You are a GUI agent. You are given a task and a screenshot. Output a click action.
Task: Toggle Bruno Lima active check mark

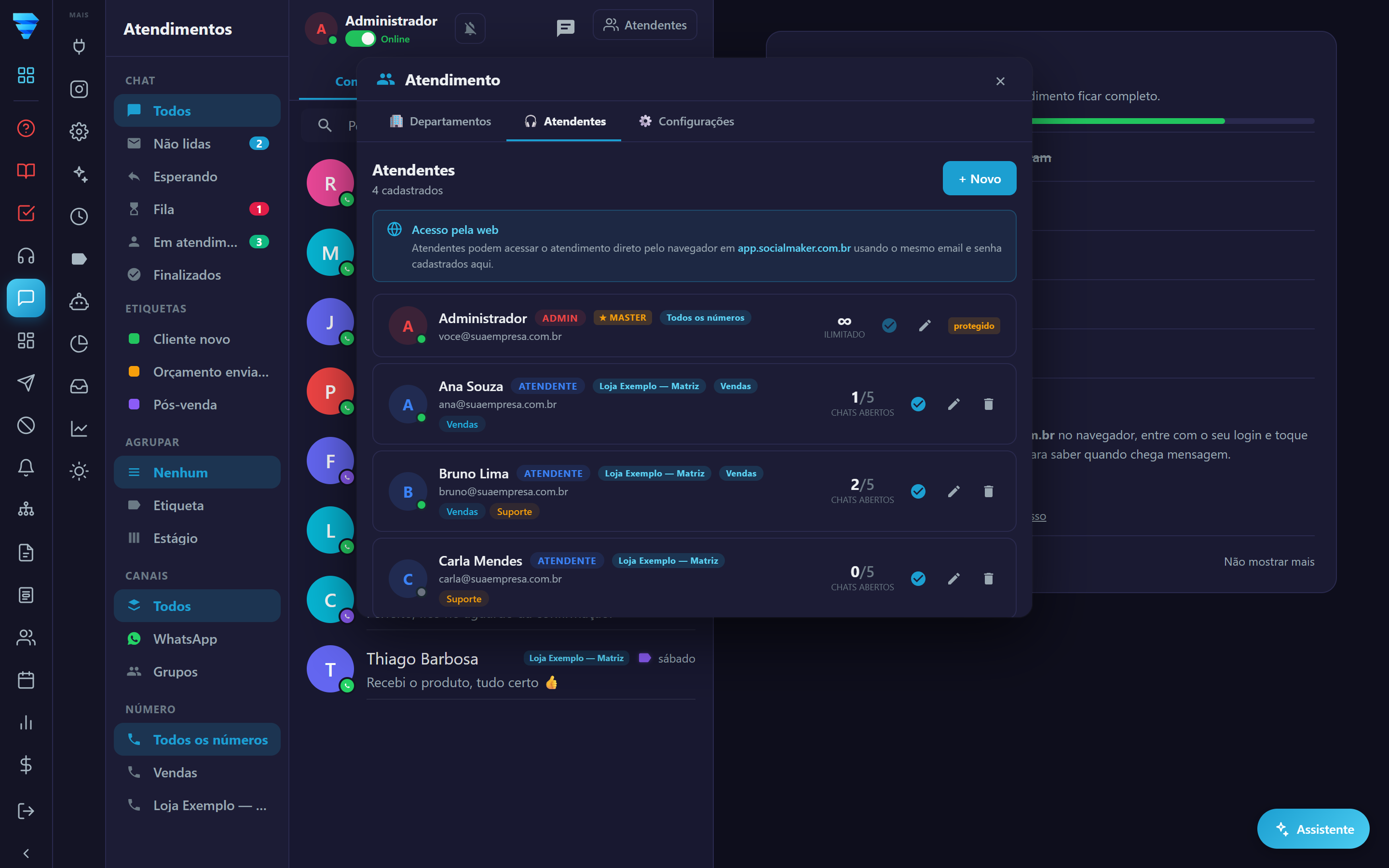point(918,491)
